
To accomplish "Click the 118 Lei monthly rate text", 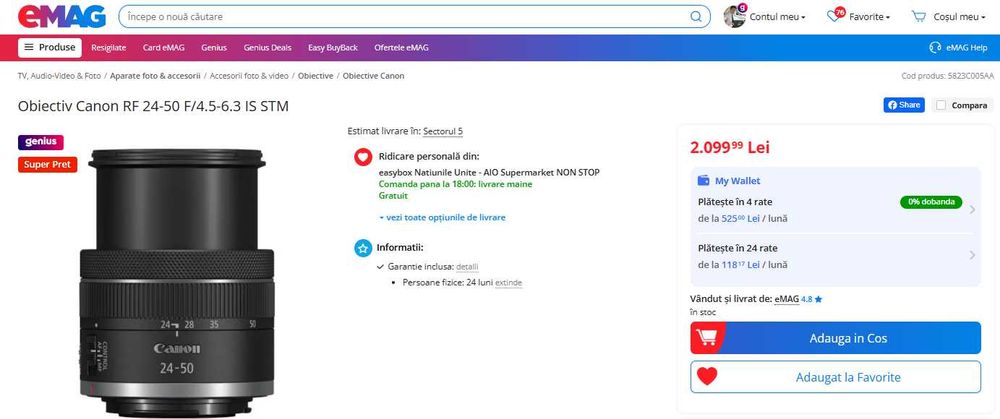I will pyautogui.click(x=742, y=264).
